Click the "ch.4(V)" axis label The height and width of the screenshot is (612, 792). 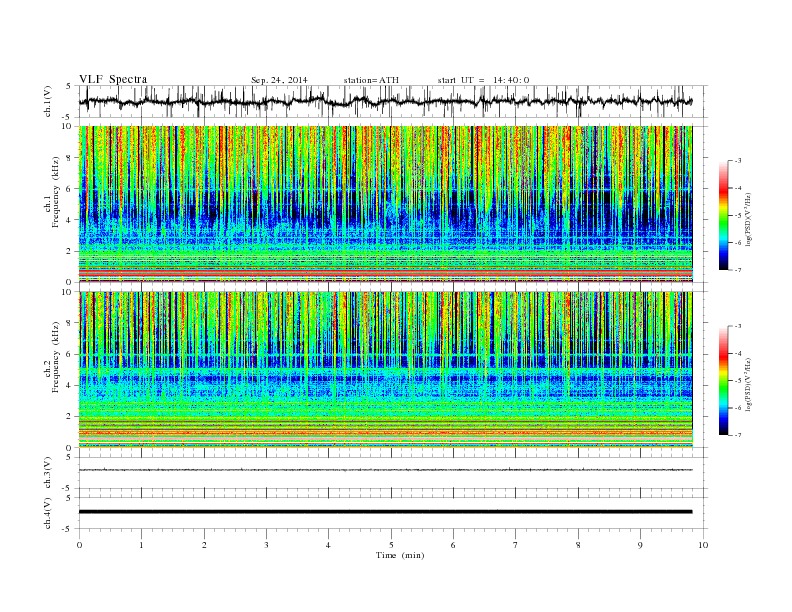pos(48,513)
